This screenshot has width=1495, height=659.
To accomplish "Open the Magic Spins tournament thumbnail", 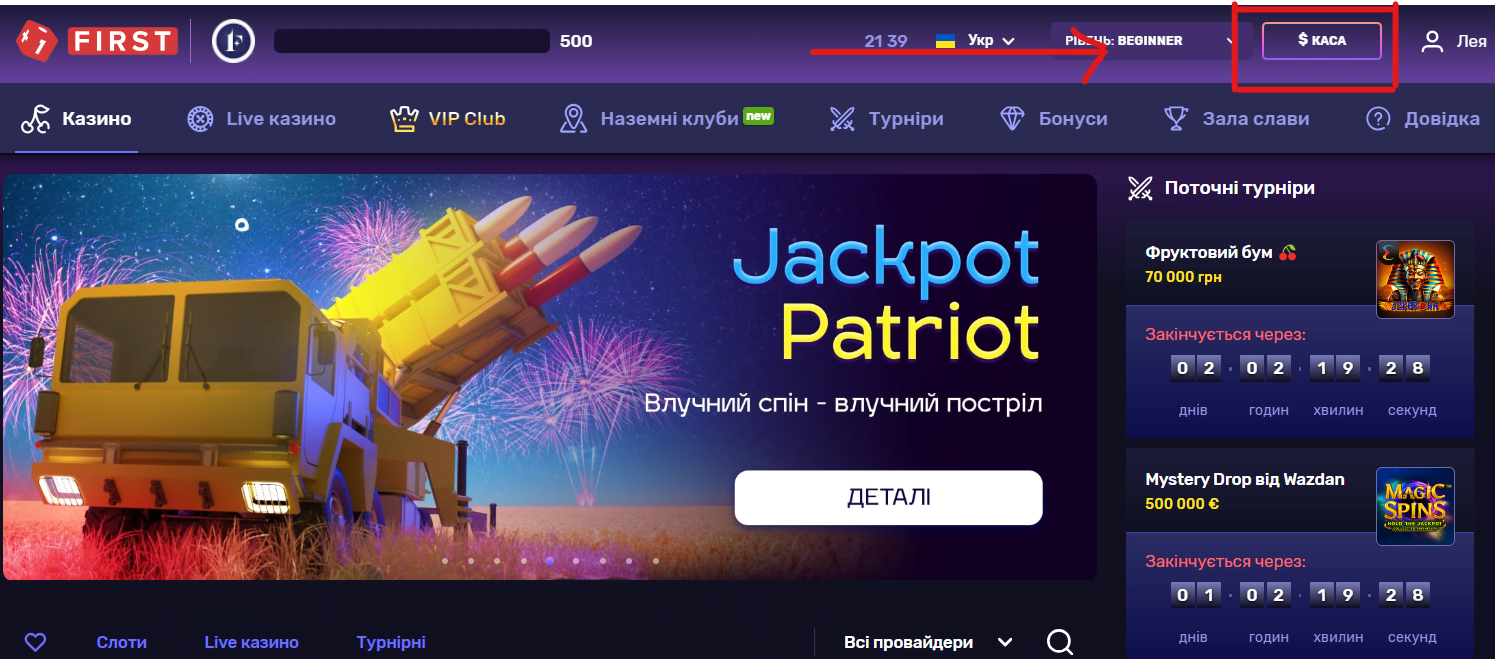I will coord(1415,506).
